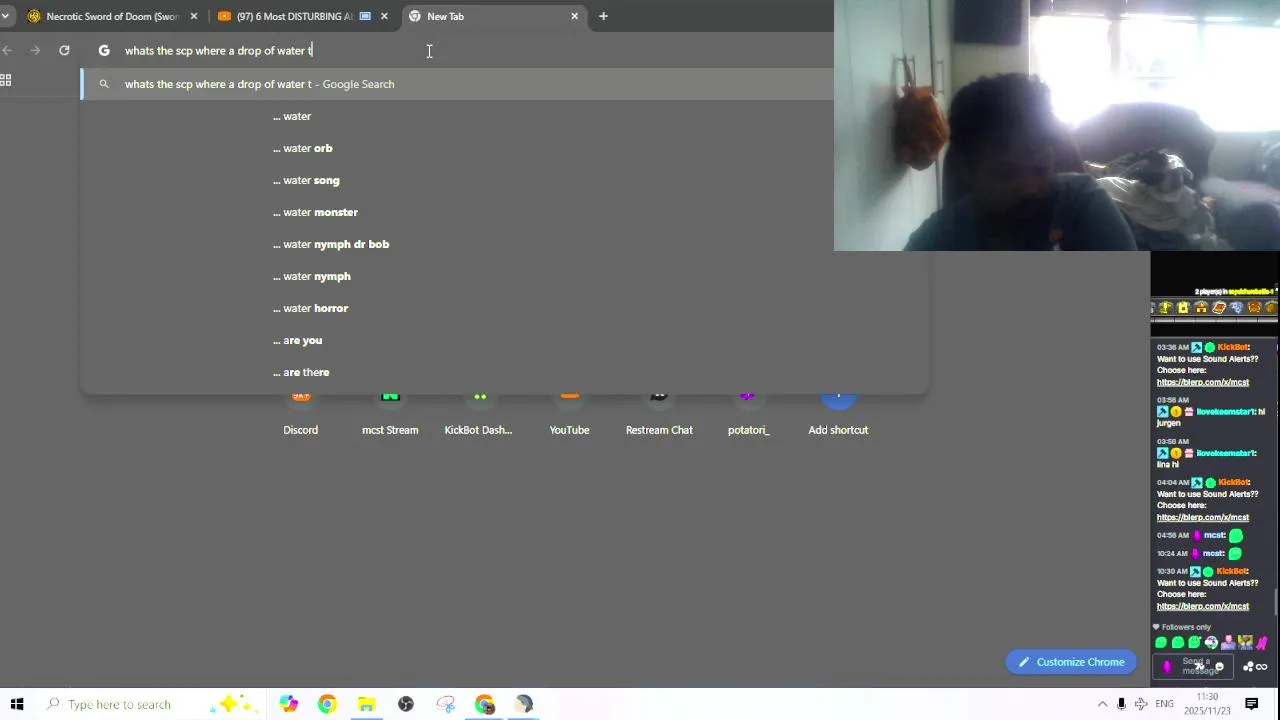Open the last blerp.com/x/mcst link in chat
The height and width of the screenshot is (720, 1280).
tap(1203, 606)
